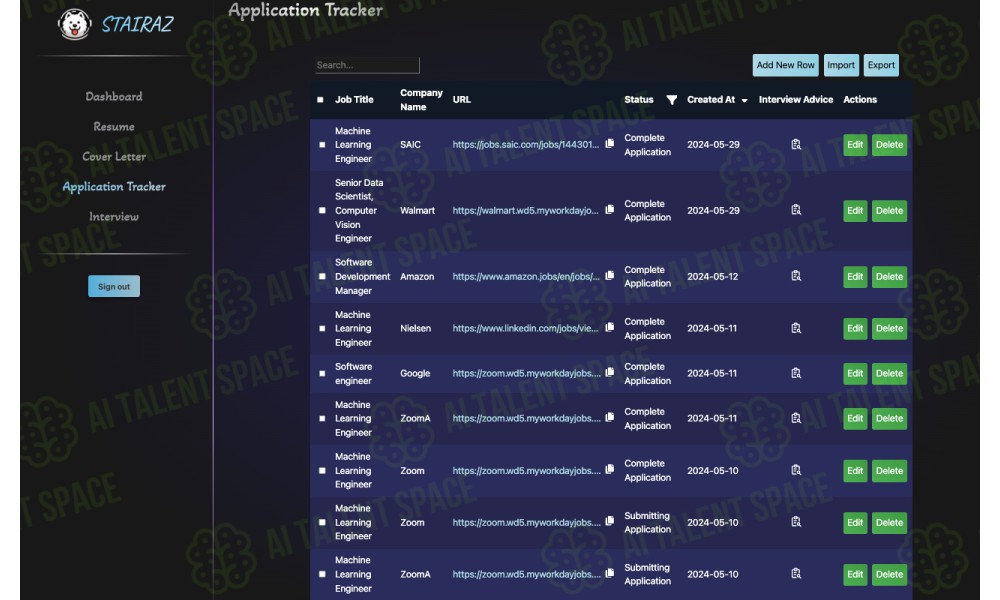Viewport: 1000px width, 600px height.
Task: Click into the Search field
Action: point(367,65)
